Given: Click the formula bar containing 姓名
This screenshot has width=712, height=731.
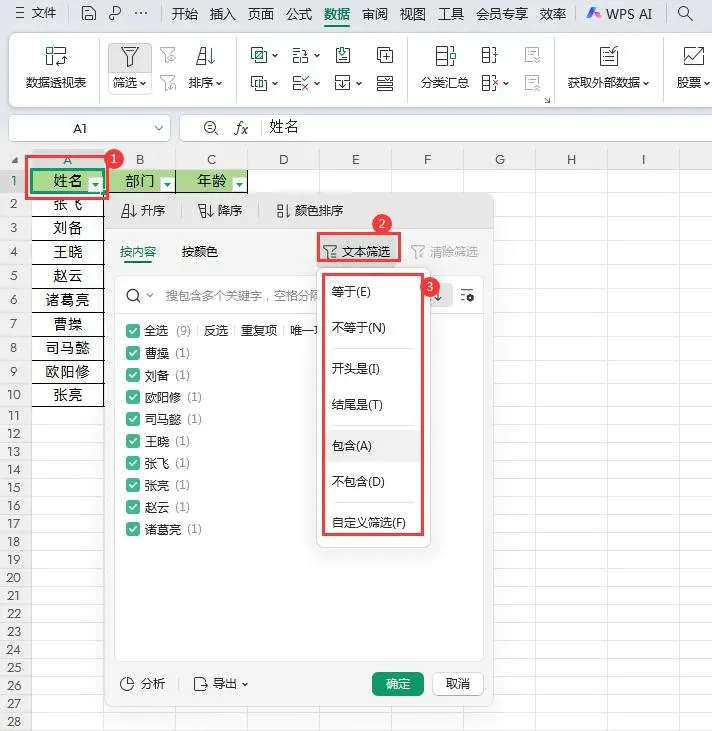Looking at the screenshot, I should 487,127.
